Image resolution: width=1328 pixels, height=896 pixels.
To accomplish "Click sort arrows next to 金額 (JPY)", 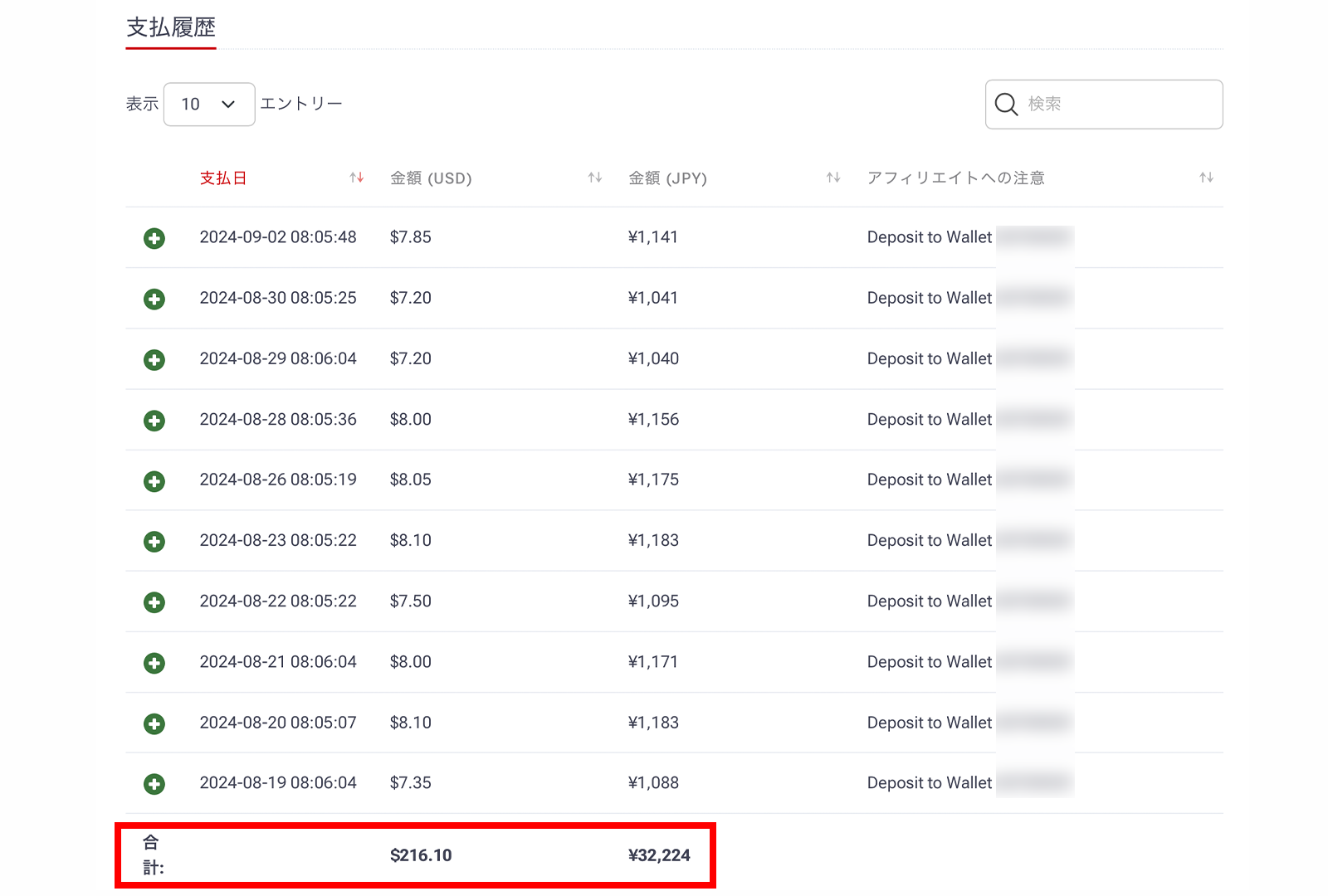I will pos(833,178).
